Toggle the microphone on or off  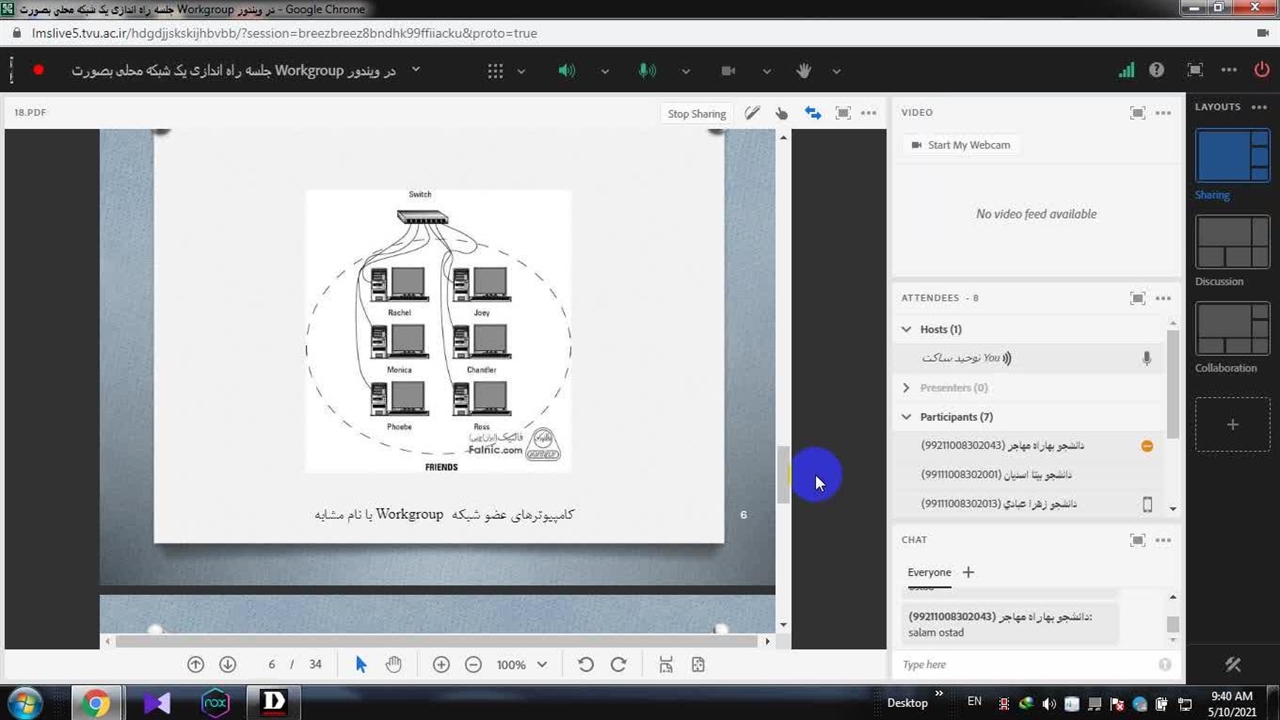[647, 71]
